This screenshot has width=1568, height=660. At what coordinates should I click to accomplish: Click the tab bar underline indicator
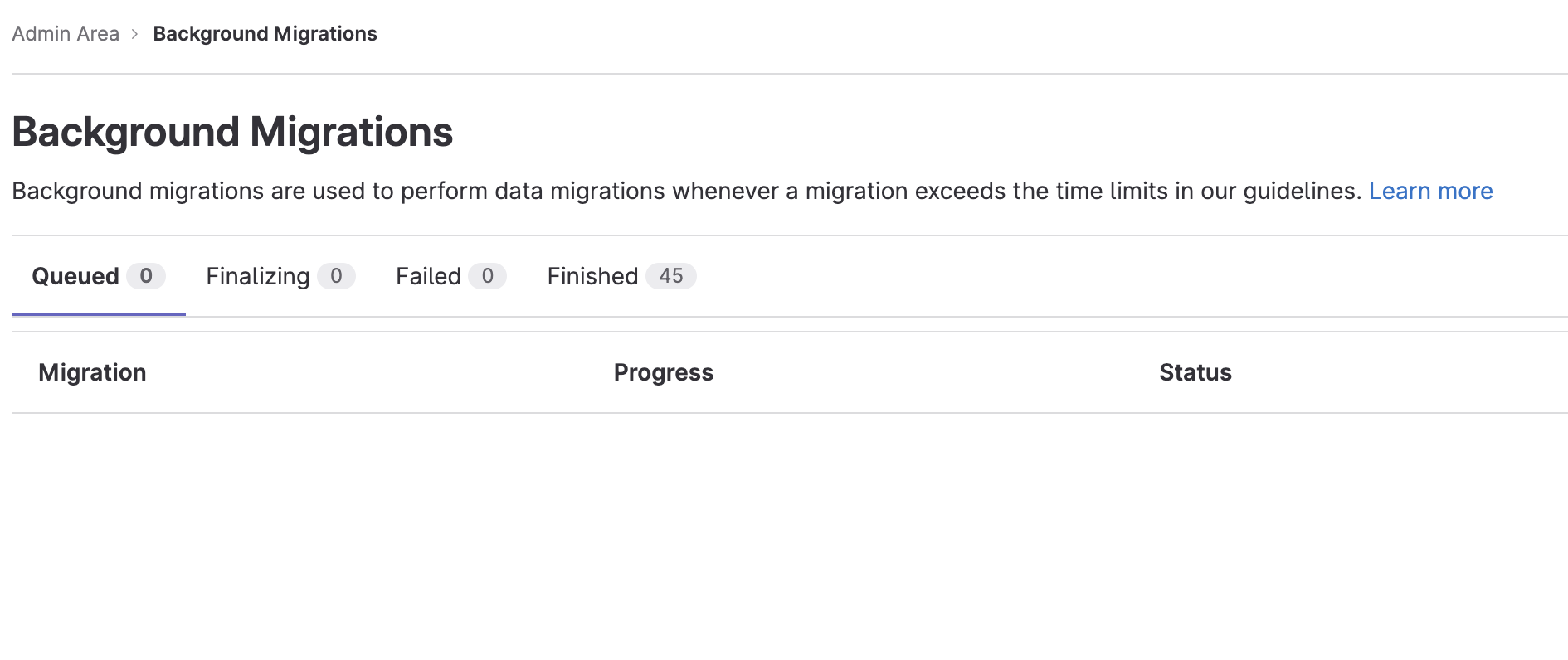97,314
